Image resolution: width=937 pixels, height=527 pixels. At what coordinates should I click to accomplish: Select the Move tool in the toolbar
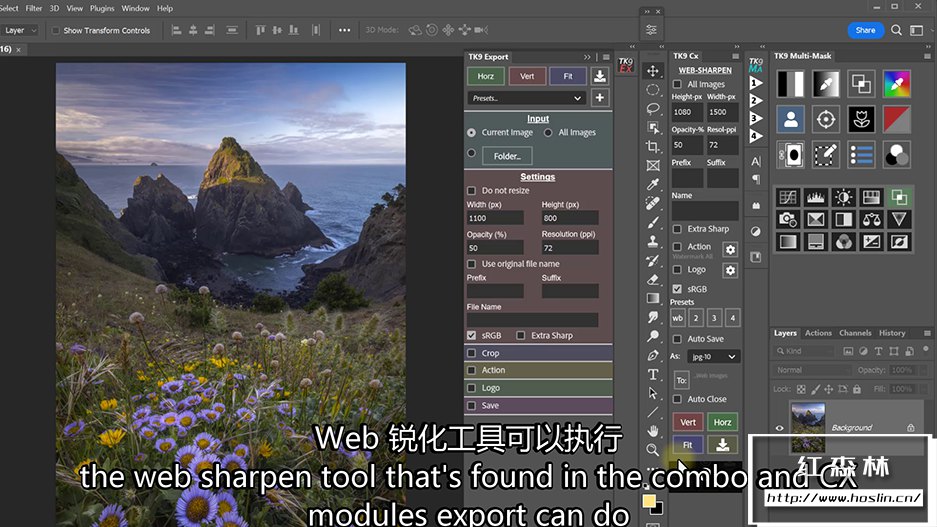[x=653, y=71]
